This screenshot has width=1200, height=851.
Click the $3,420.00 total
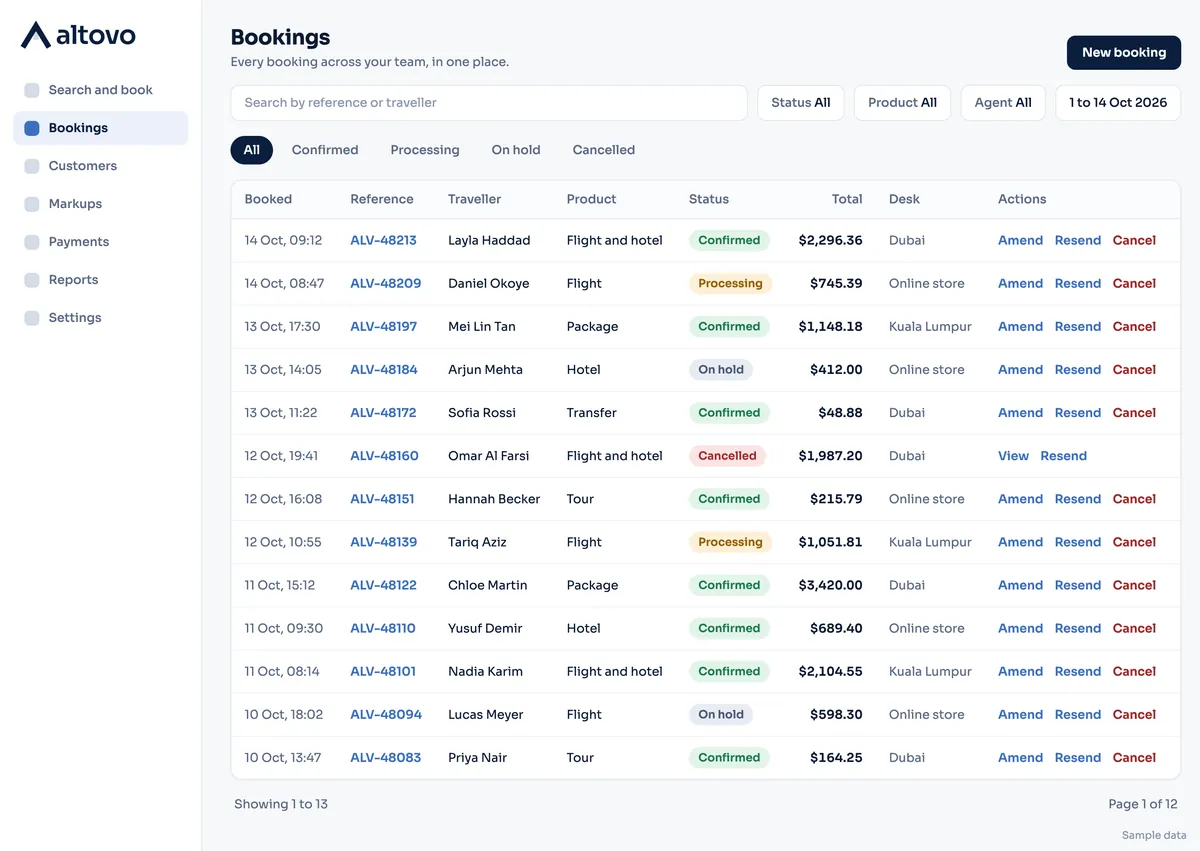[x=830, y=585]
